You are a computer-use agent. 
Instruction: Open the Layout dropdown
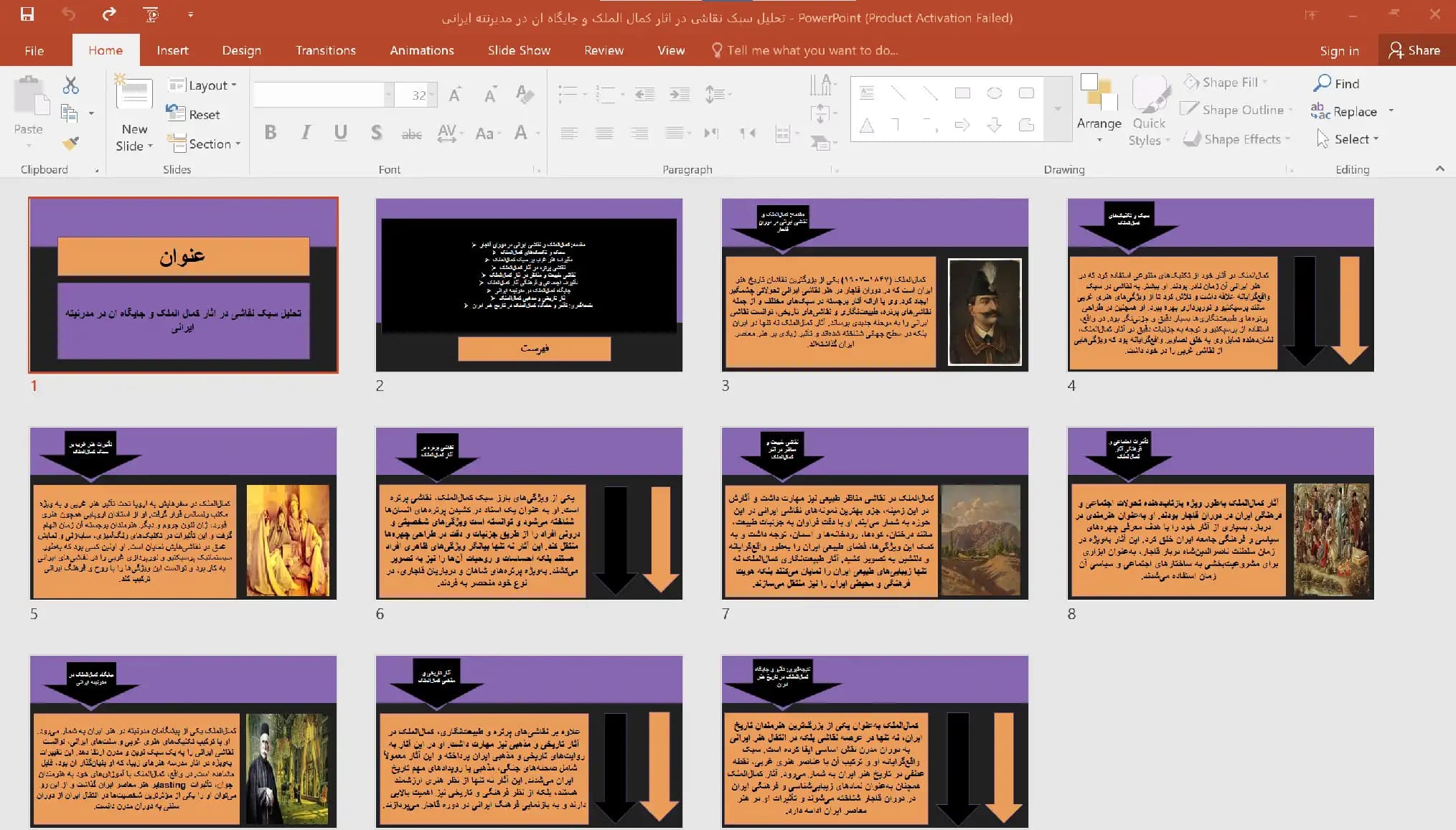point(202,85)
